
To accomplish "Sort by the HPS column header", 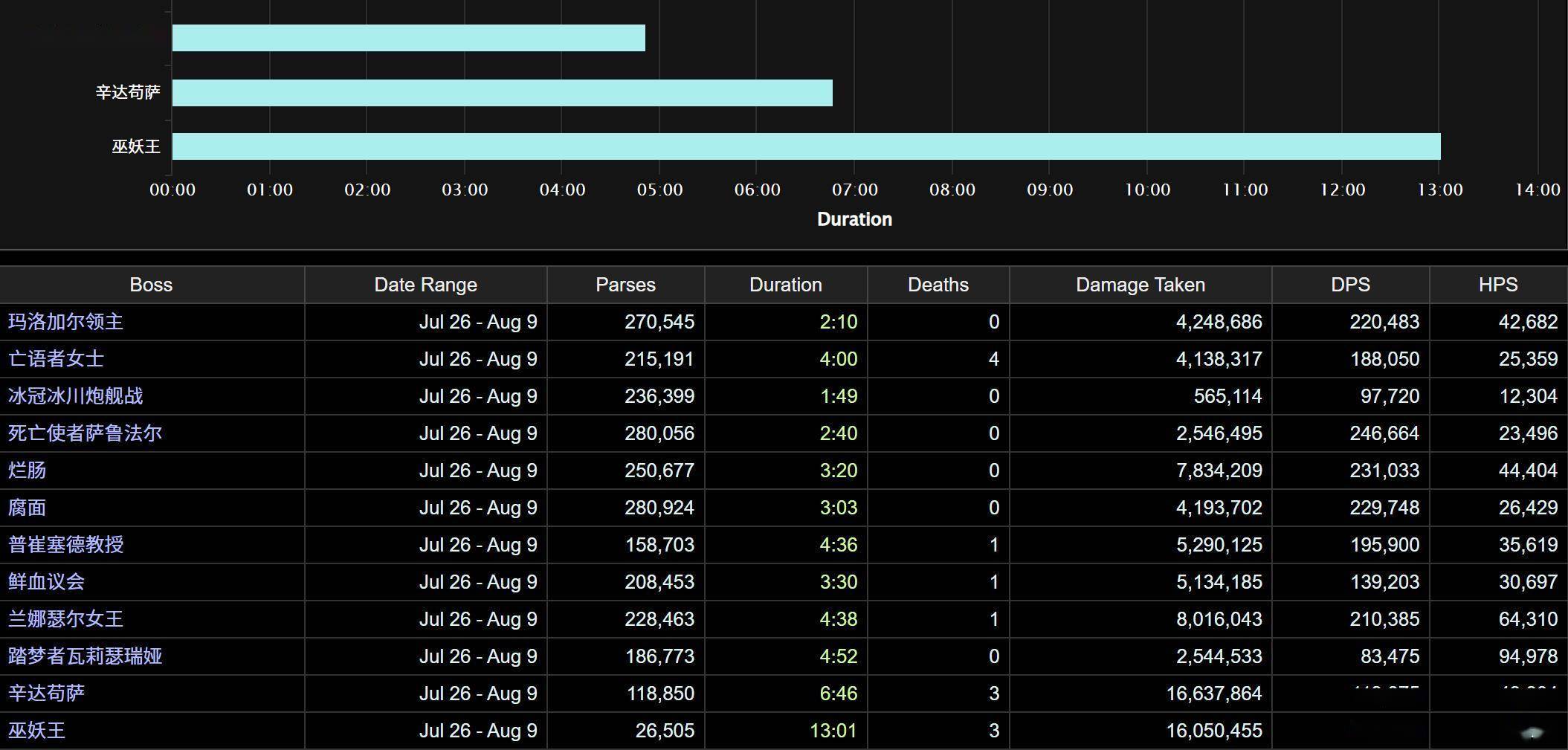I will pos(1497,285).
